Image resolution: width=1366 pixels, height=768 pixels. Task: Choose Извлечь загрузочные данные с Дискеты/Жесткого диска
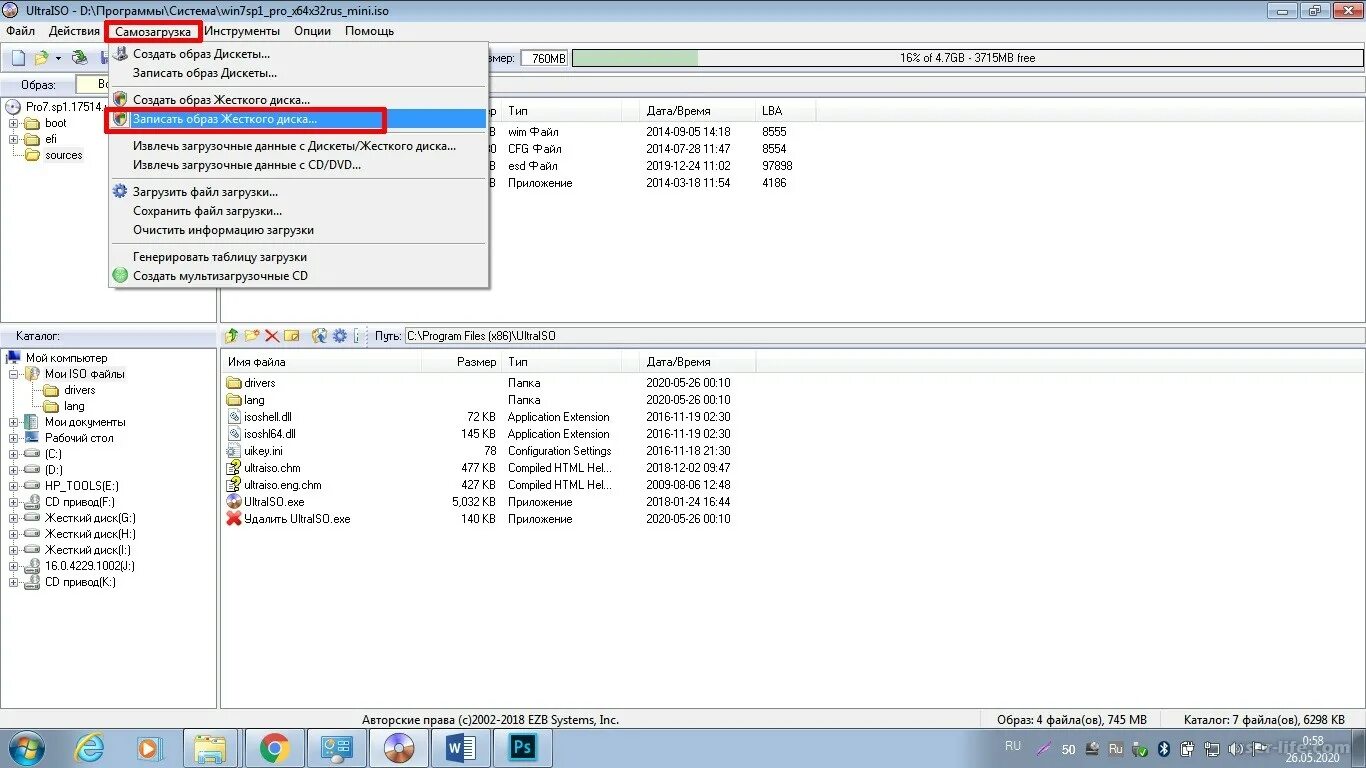(299, 146)
